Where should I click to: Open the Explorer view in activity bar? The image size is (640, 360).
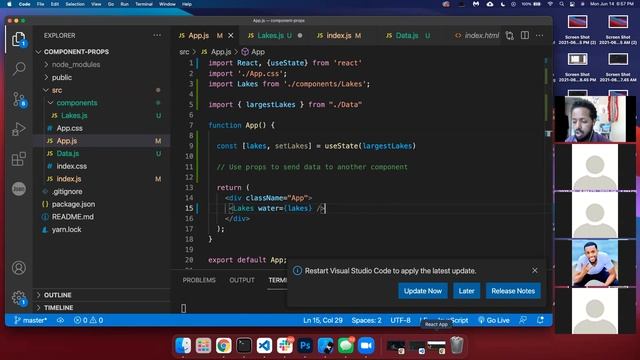(18, 40)
